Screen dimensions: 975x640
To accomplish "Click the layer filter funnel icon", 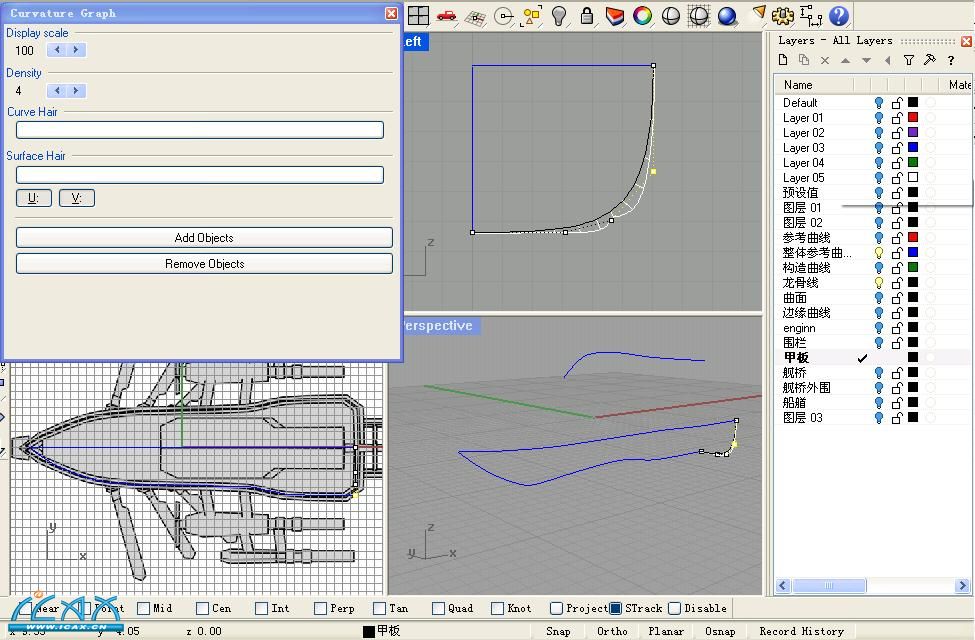I will click(x=909, y=60).
